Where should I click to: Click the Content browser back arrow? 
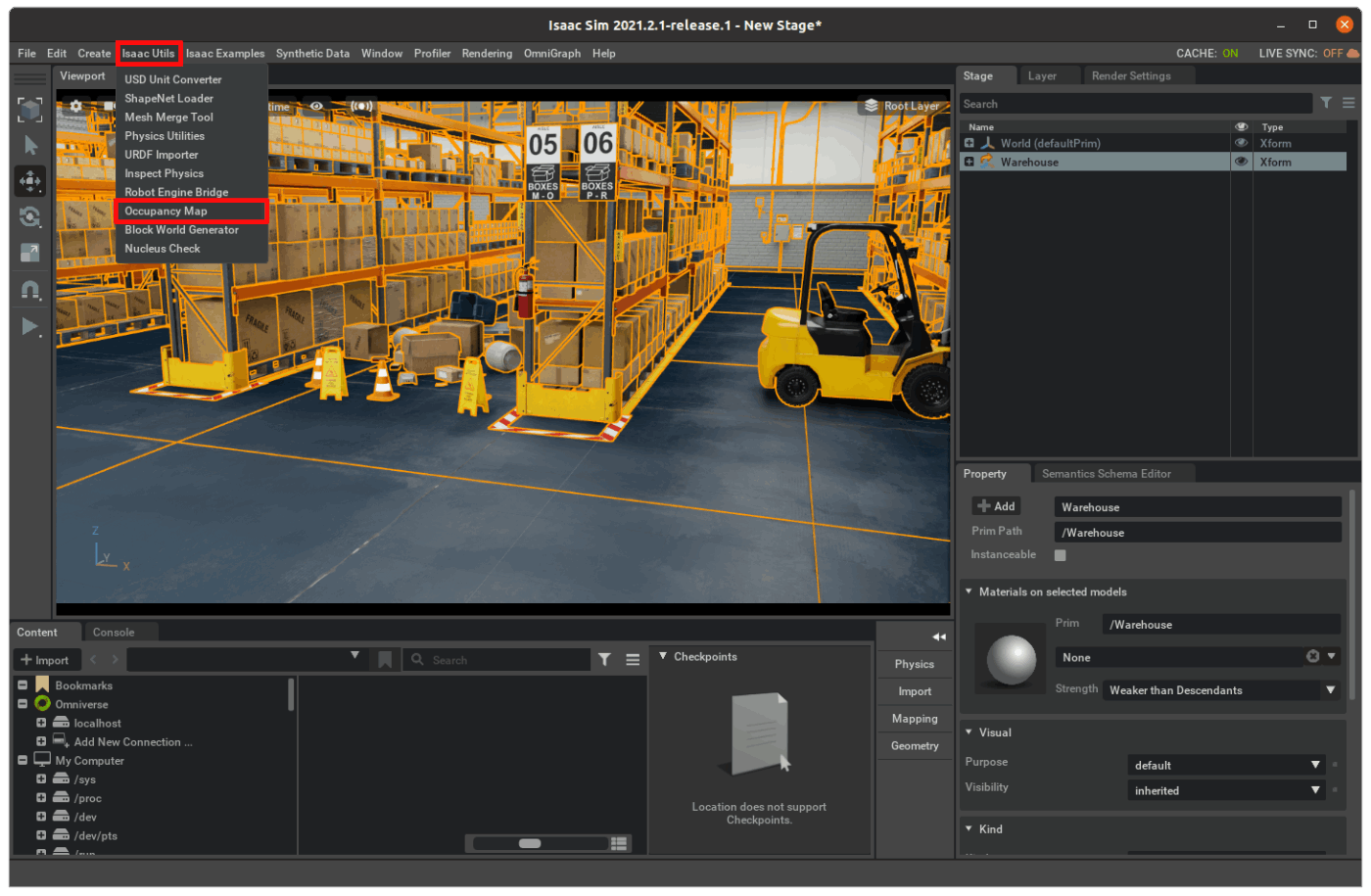point(94,660)
